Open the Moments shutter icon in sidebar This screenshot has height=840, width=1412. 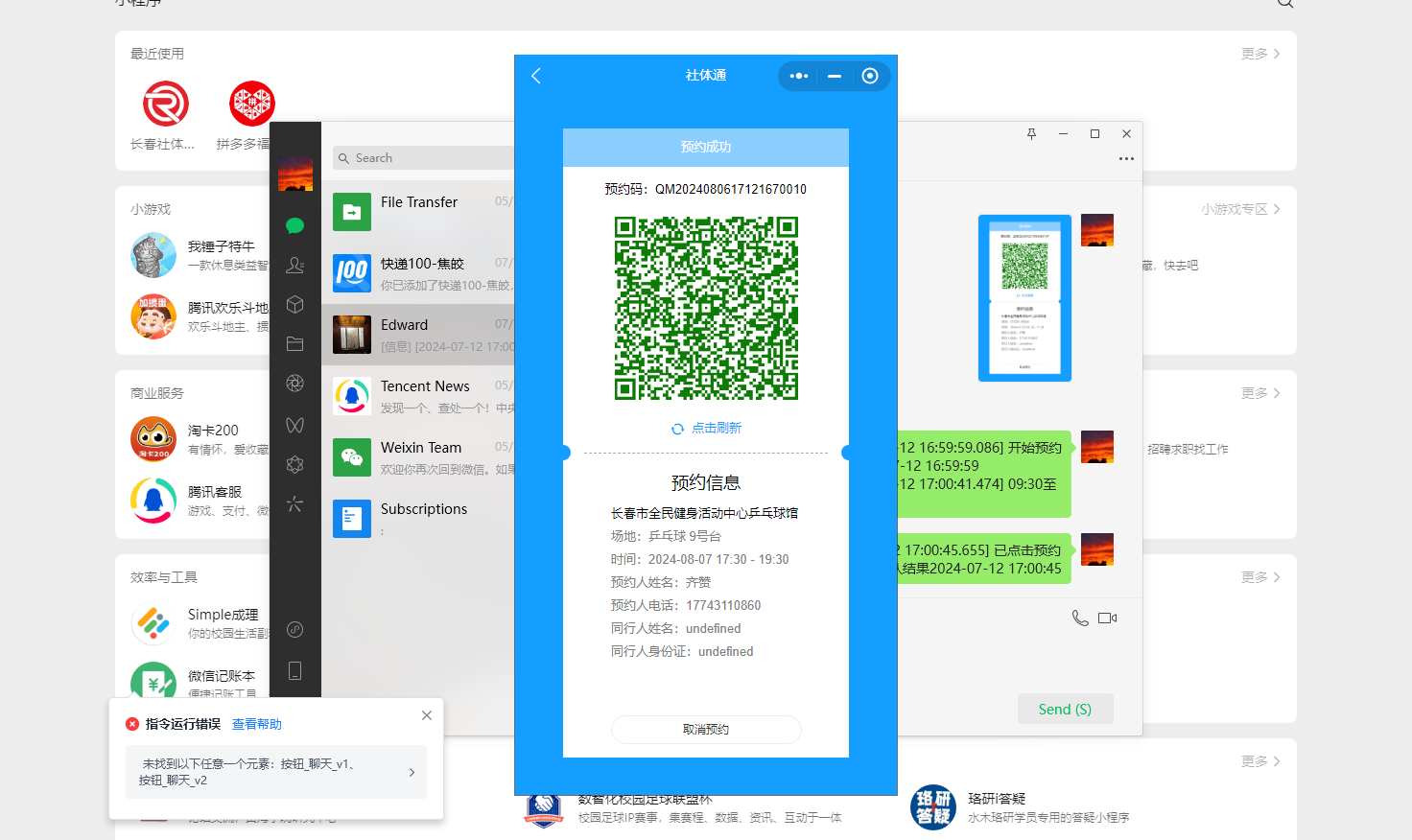pos(294,384)
